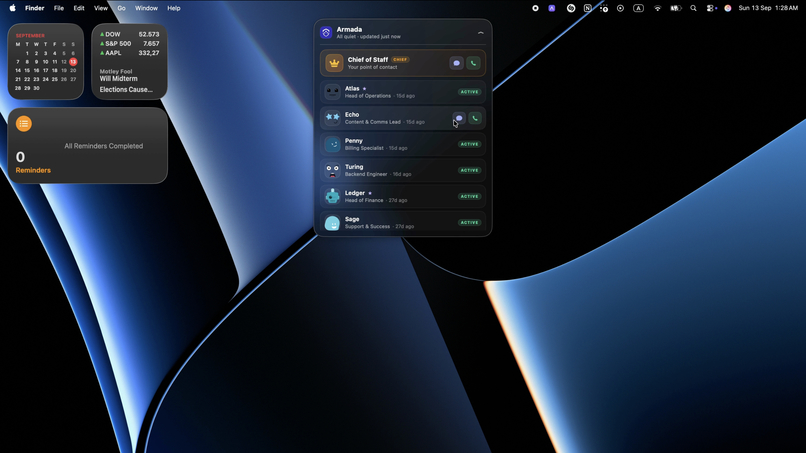Open chat with Chief of Staff
This screenshot has height=453, width=806.
click(x=456, y=63)
